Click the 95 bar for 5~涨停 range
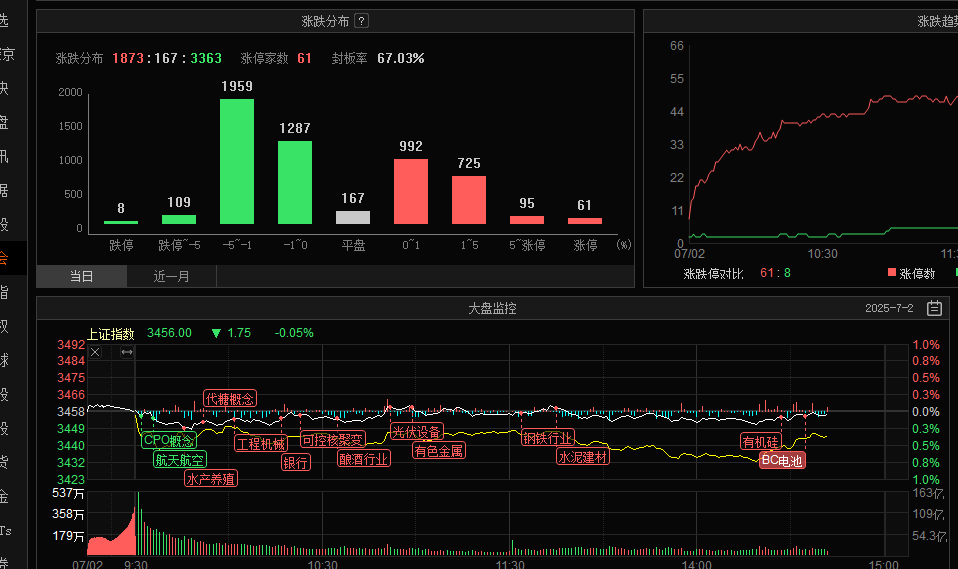Viewport: 958px width, 569px height. tap(527, 220)
